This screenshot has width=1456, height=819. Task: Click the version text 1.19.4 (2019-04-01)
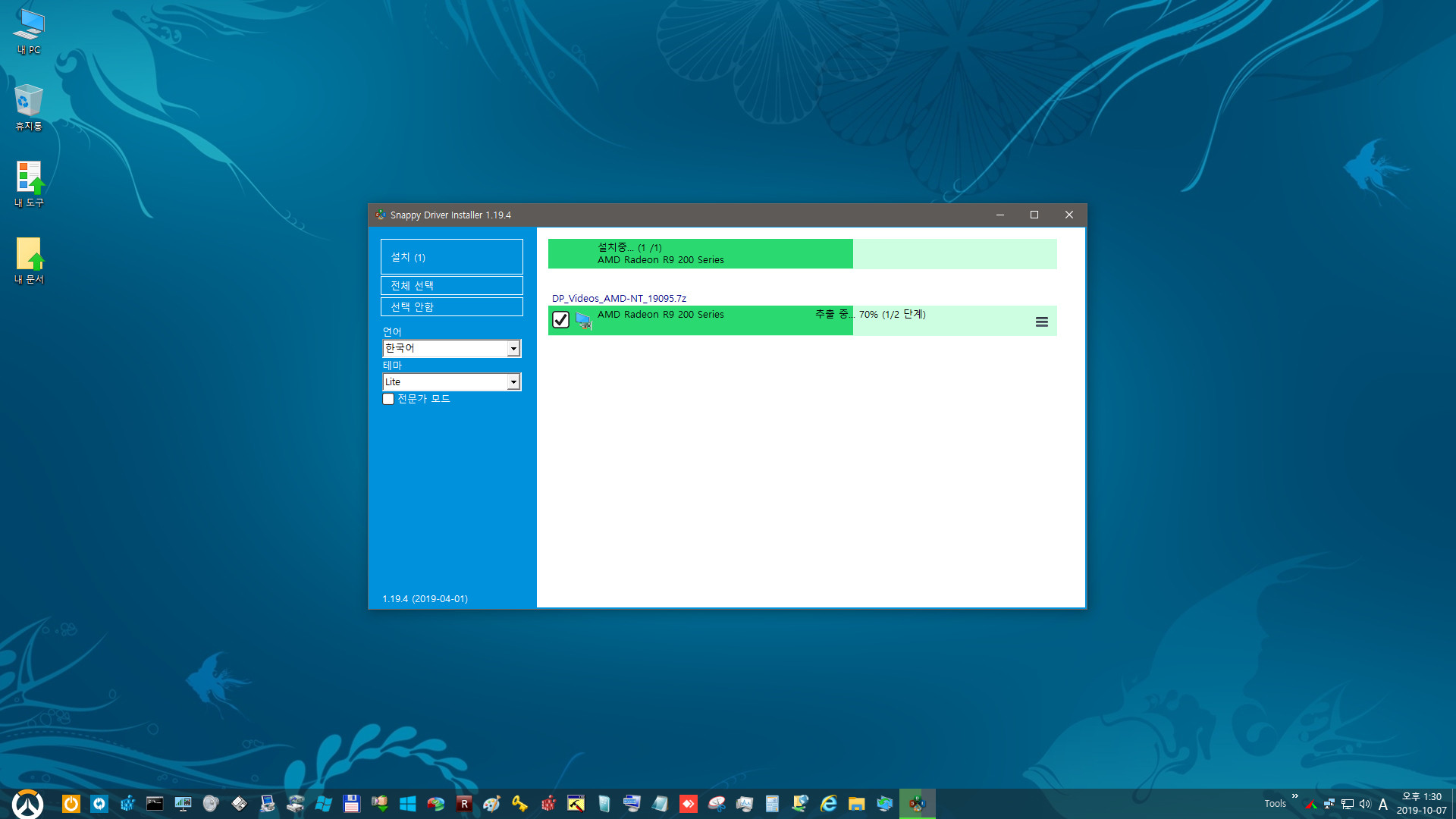[x=425, y=598]
